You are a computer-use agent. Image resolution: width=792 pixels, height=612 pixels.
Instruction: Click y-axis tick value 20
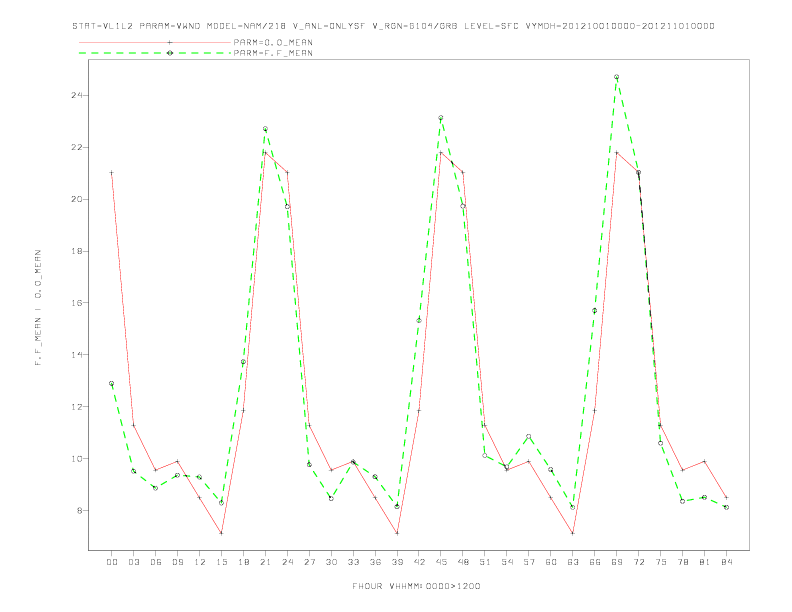[77, 199]
